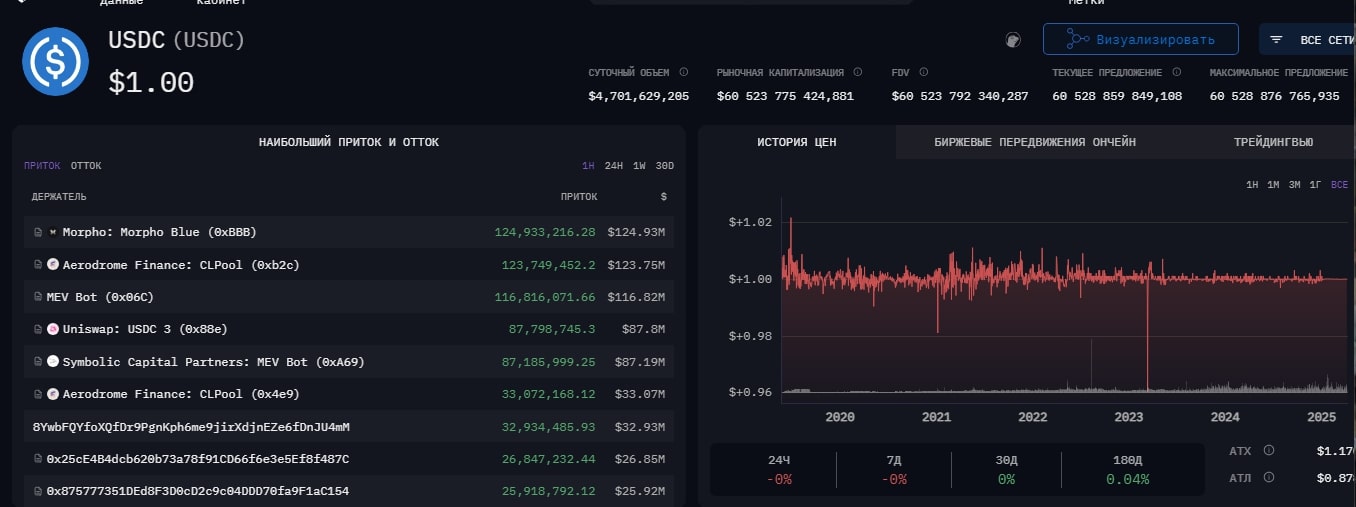Copy address of Morpho Blue row

(x=38, y=232)
